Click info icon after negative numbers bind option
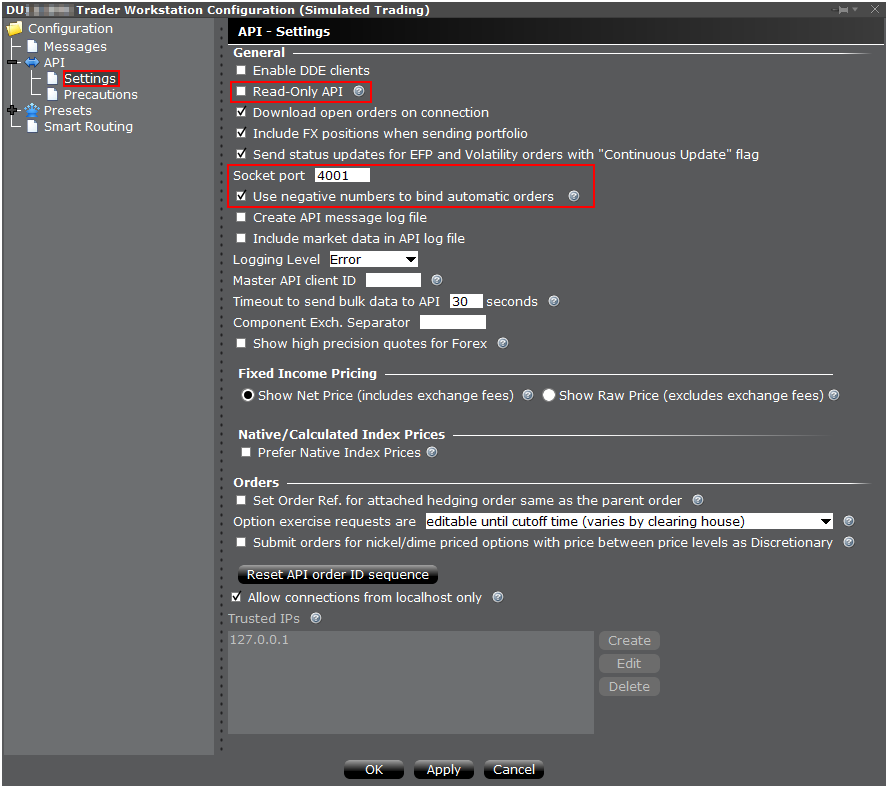The image size is (888, 788). [x=573, y=197]
